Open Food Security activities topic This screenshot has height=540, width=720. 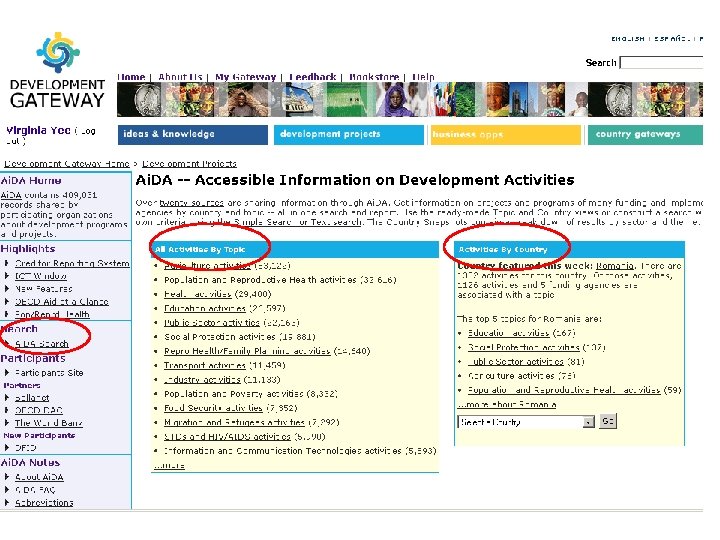(x=213, y=408)
